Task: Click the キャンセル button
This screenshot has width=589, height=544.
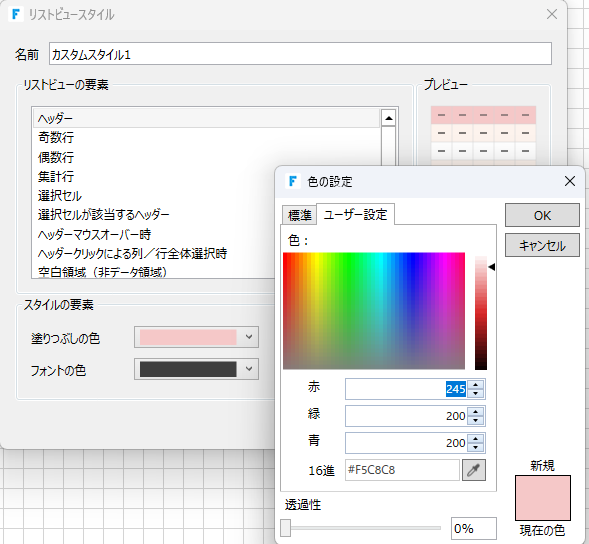Action: [542, 246]
